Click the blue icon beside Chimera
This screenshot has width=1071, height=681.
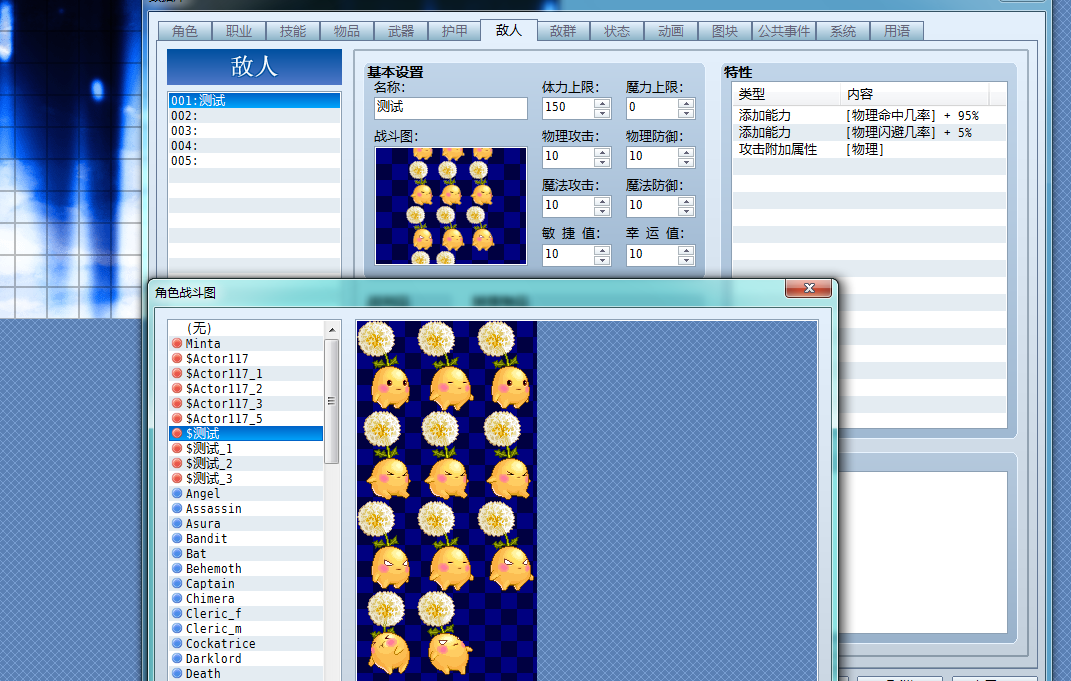click(177, 599)
